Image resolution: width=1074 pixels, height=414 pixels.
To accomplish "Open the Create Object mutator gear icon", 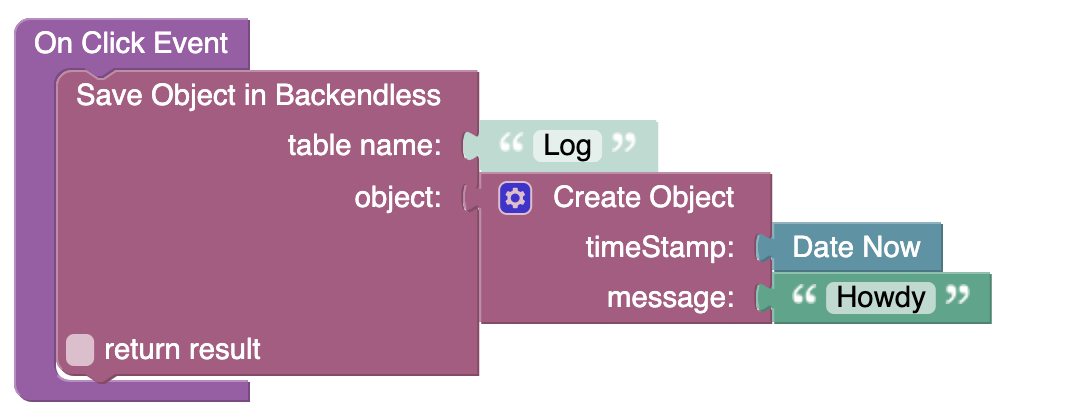I will [514, 198].
